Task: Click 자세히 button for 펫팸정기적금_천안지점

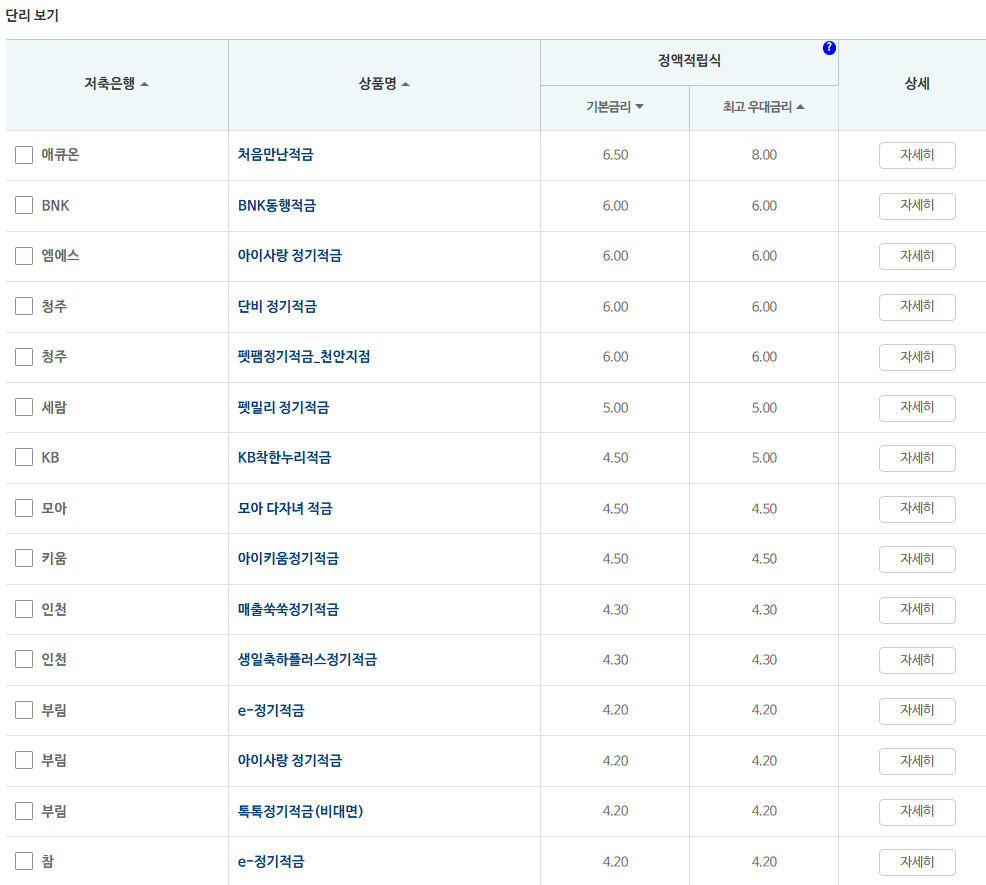Action: (917, 357)
